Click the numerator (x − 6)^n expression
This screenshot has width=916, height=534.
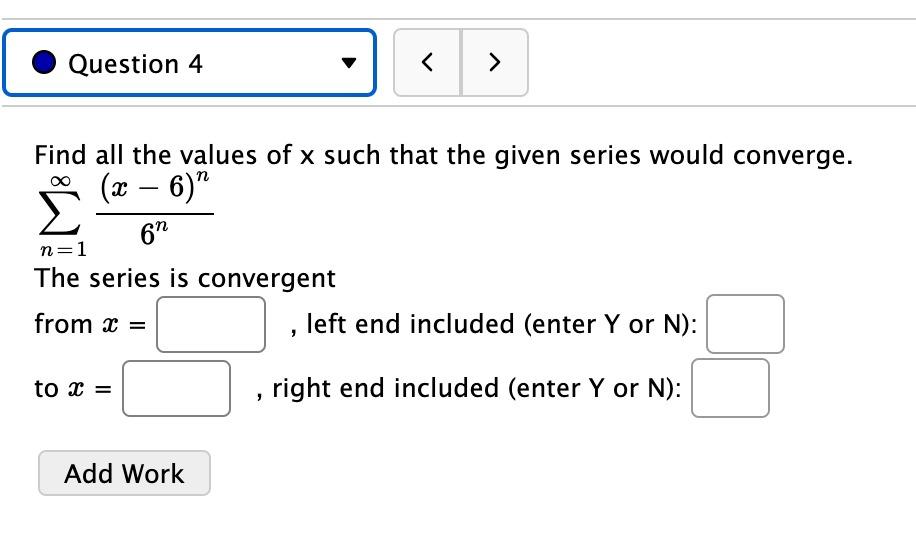[155, 190]
